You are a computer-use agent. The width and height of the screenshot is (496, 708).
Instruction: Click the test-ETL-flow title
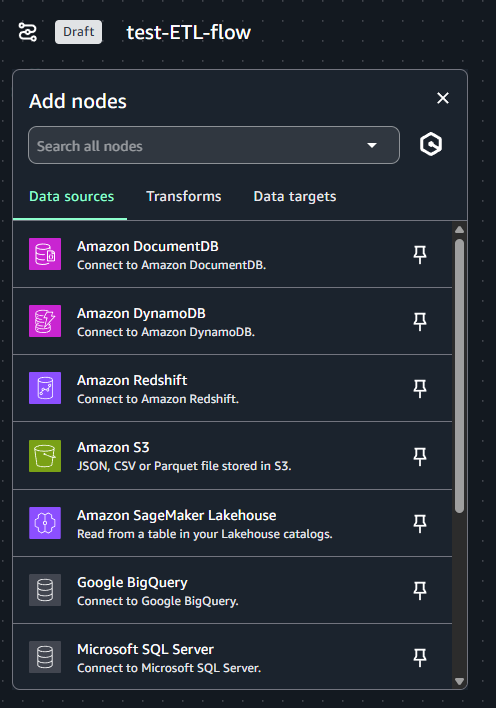[x=188, y=33]
